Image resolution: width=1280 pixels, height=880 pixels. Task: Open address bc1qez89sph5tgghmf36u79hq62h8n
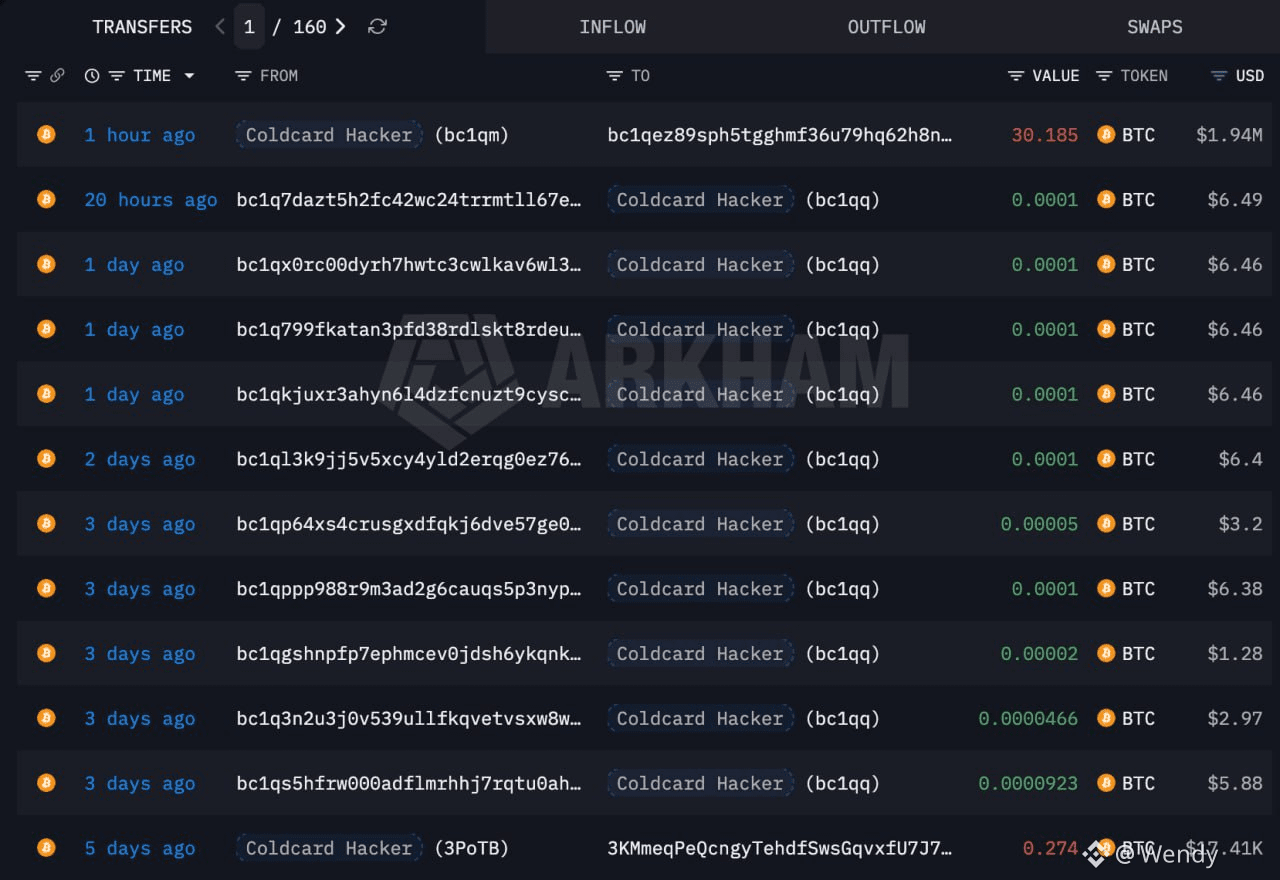[x=780, y=135]
